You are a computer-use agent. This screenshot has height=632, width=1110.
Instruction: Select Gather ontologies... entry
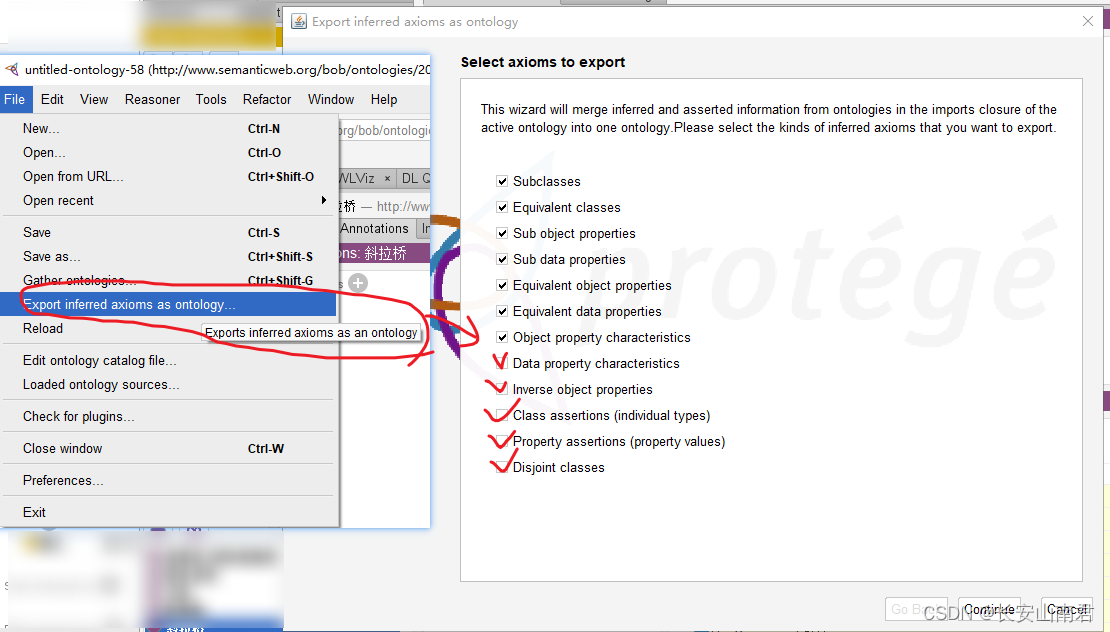pyautogui.click(x=169, y=281)
